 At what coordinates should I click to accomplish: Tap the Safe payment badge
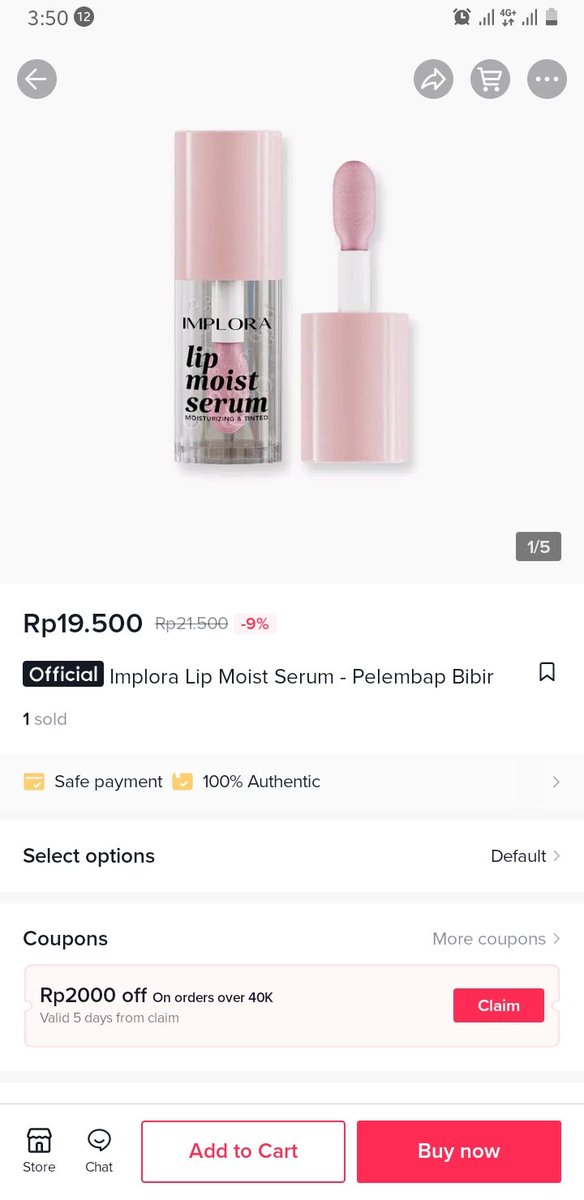93,782
